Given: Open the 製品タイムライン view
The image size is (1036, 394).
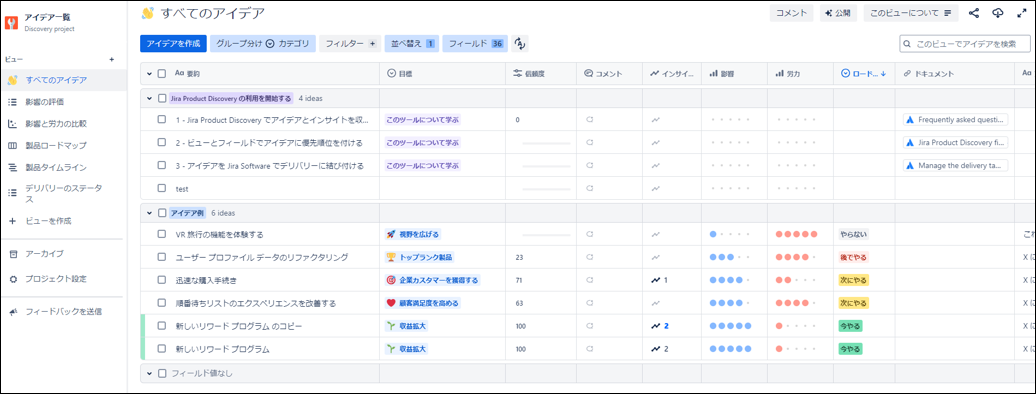Looking at the screenshot, I should tap(63, 167).
